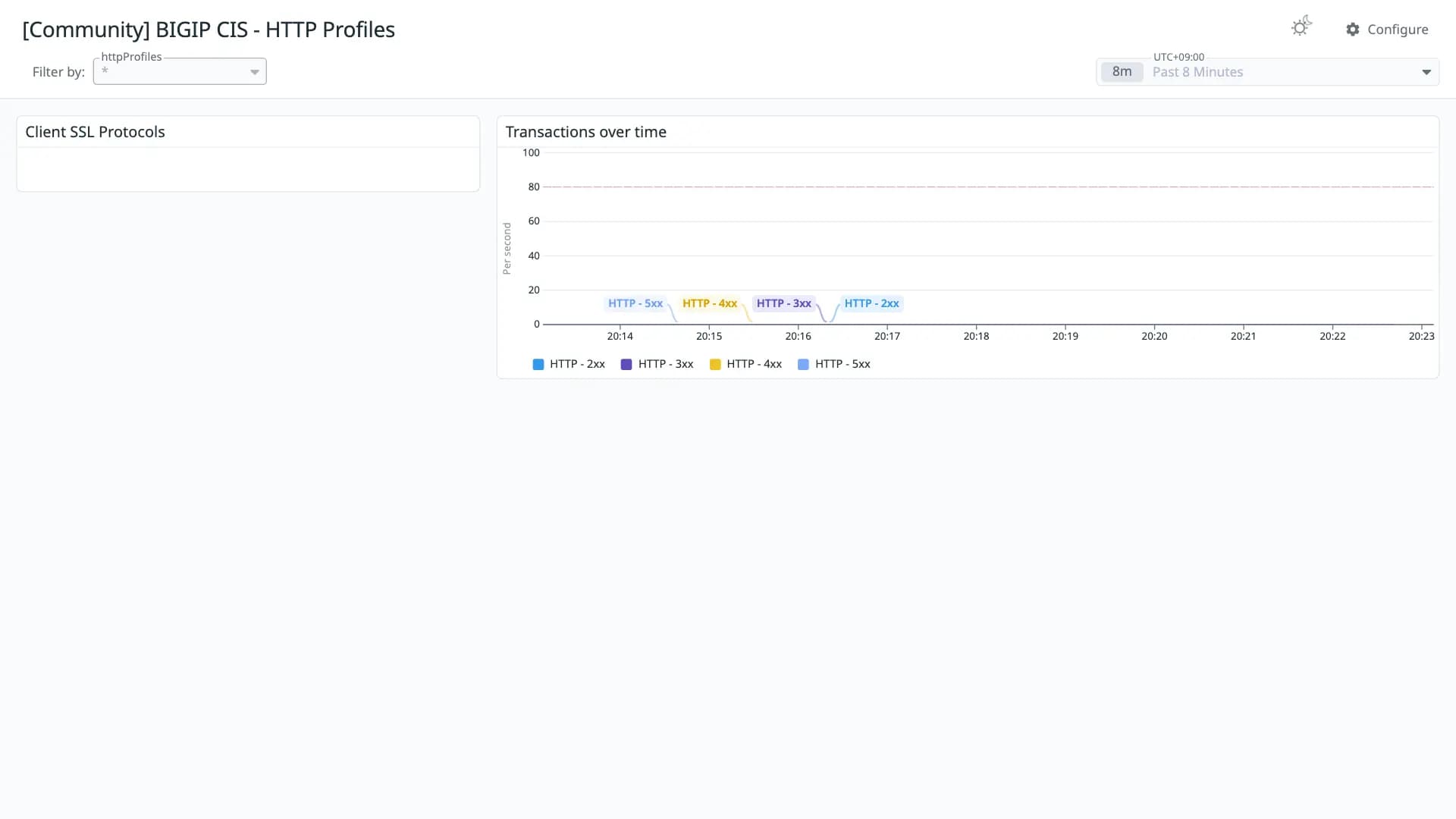
Task: Click the 20:23 time axis label
Action: pos(1421,336)
